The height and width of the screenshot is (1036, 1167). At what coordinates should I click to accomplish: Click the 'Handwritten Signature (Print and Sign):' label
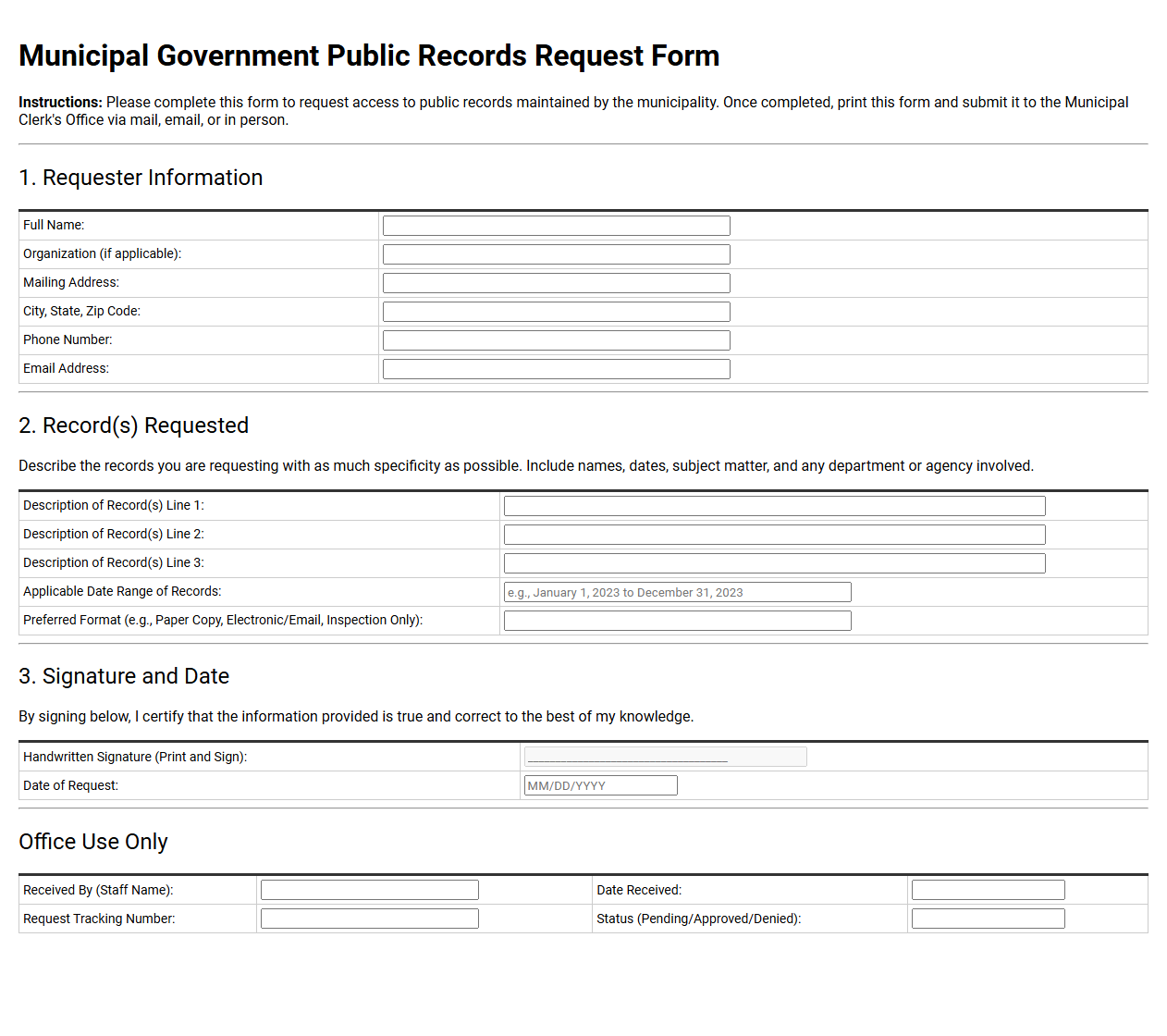tap(135, 757)
